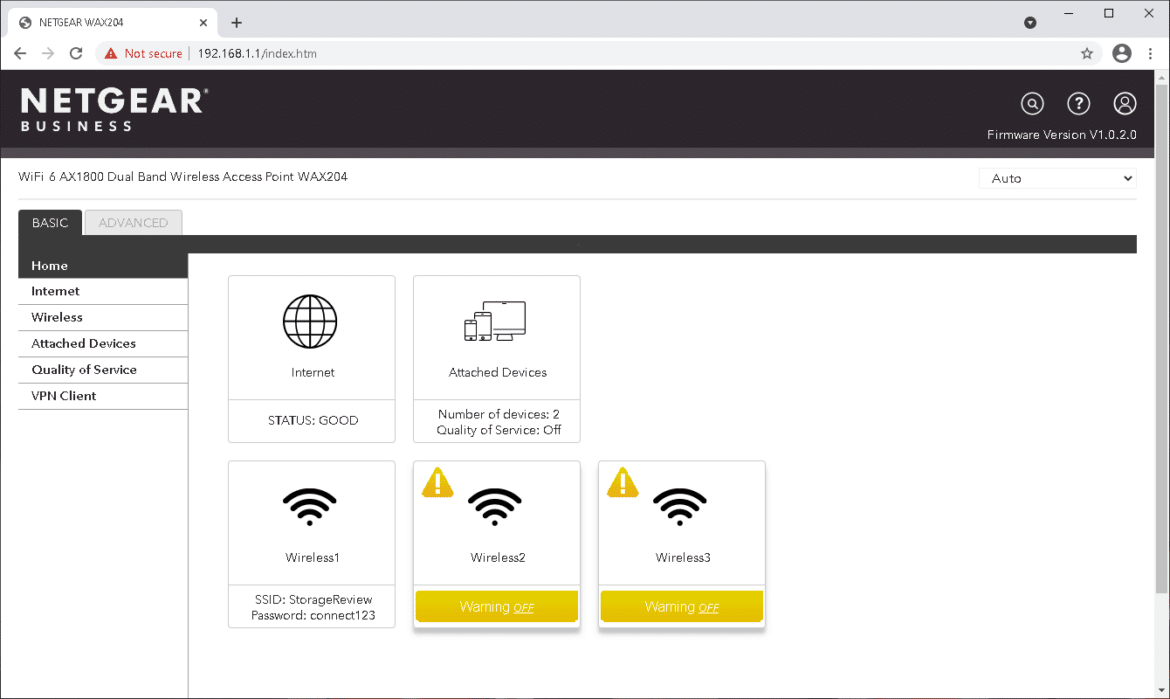Click the Wireless2 Warning OFF button
The image size is (1170, 699).
[x=497, y=606]
